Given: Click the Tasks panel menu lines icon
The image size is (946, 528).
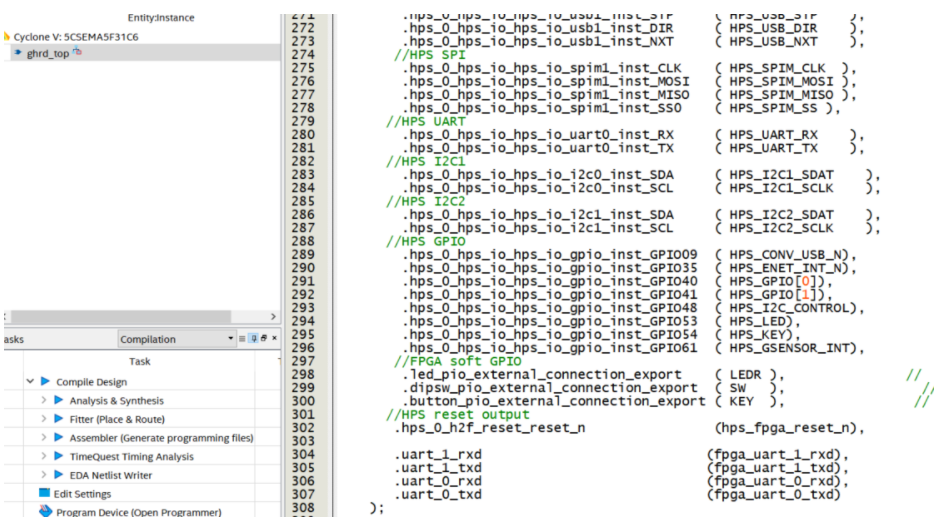Looking at the screenshot, I should (242, 339).
